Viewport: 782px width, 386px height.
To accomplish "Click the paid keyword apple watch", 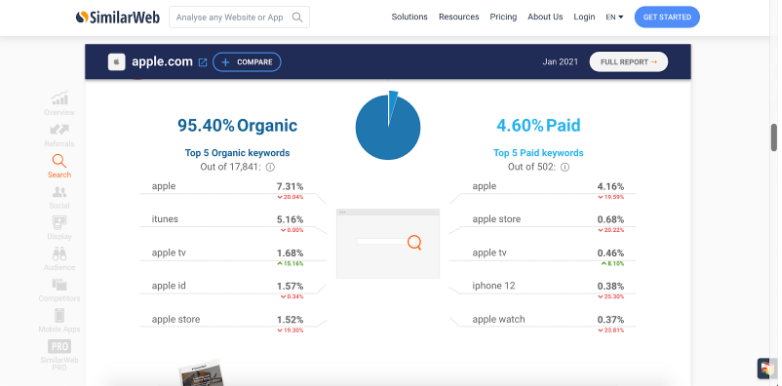I will pos(499,320).
